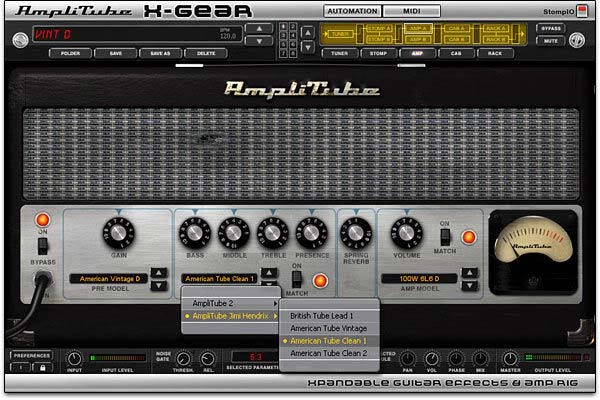Click the SAVE AS button
The image size is (600, 400).
tap(160, 53)
